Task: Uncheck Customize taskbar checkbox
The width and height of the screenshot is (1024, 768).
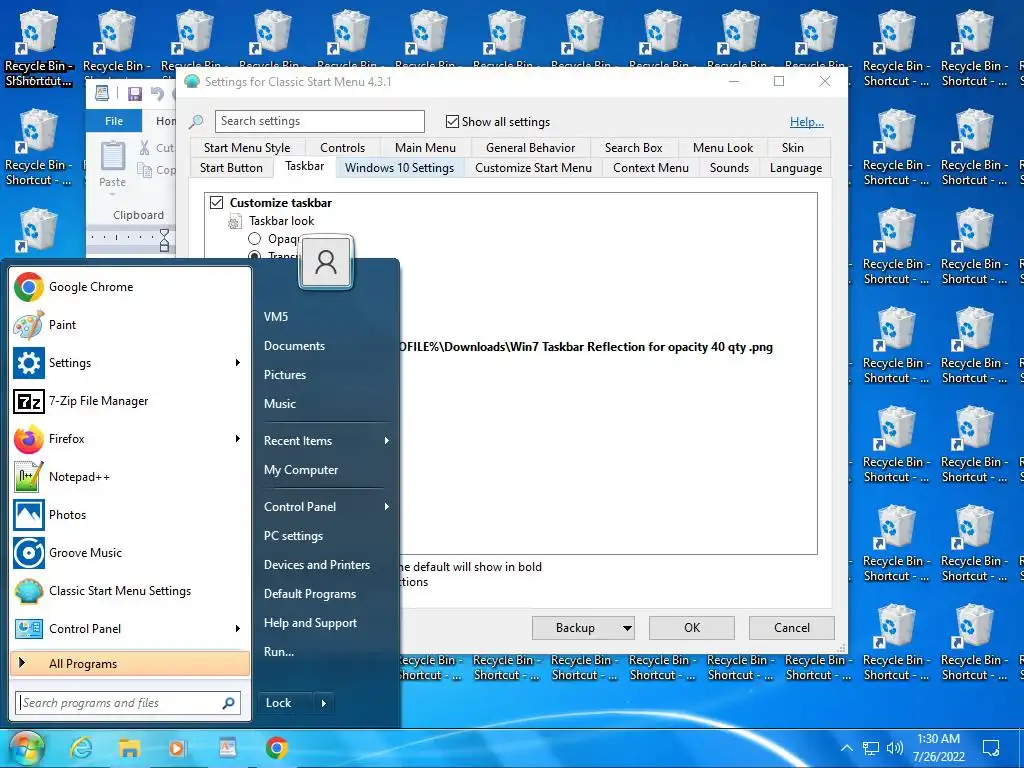Action: [216, 202]
